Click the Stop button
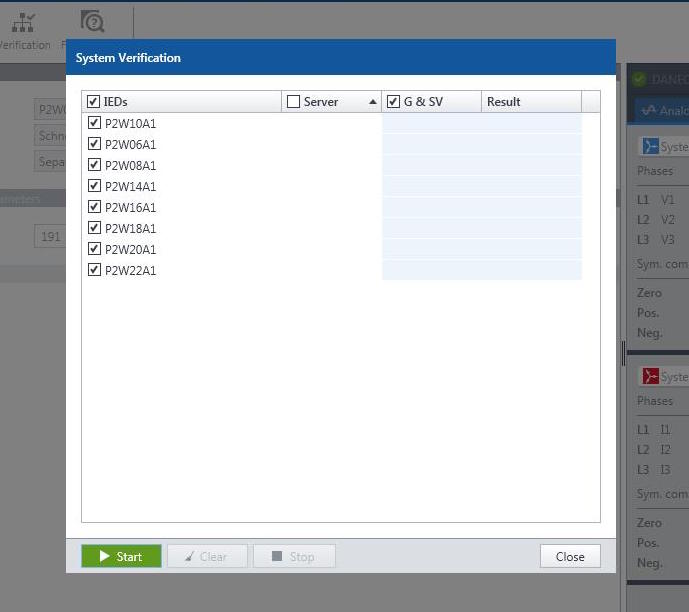This screenshot has height=612, width=689. pyautogui.click(x=294, y=556)
